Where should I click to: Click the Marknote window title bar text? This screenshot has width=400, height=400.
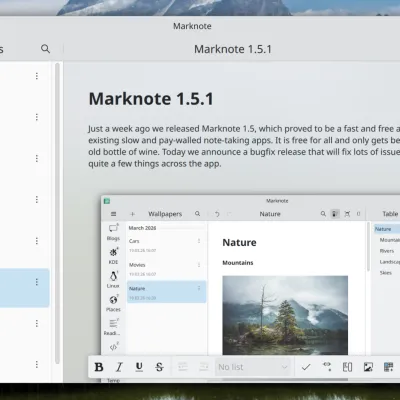point(192,26)
